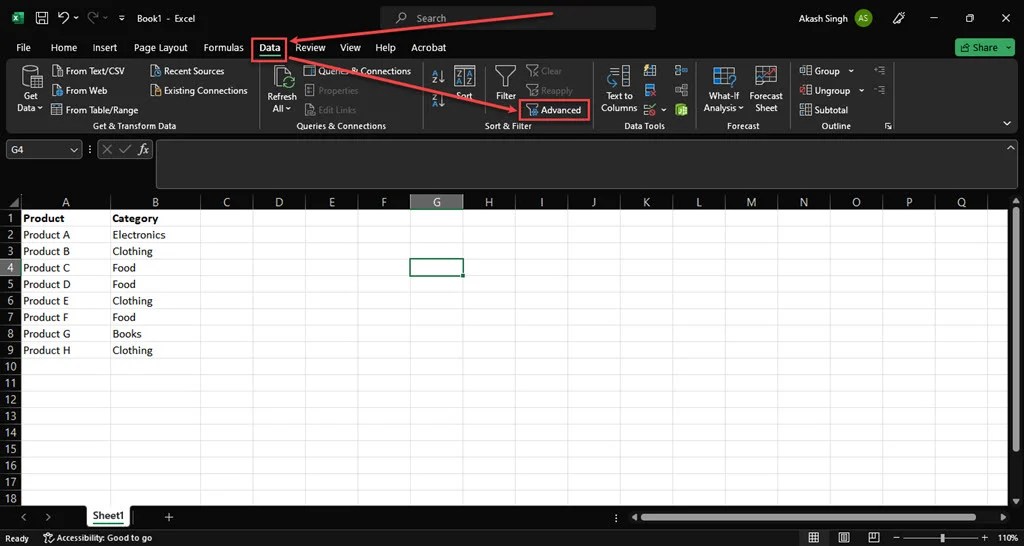Switch to the Home tab
1024x546 pixels.
[x=64, y=48]
